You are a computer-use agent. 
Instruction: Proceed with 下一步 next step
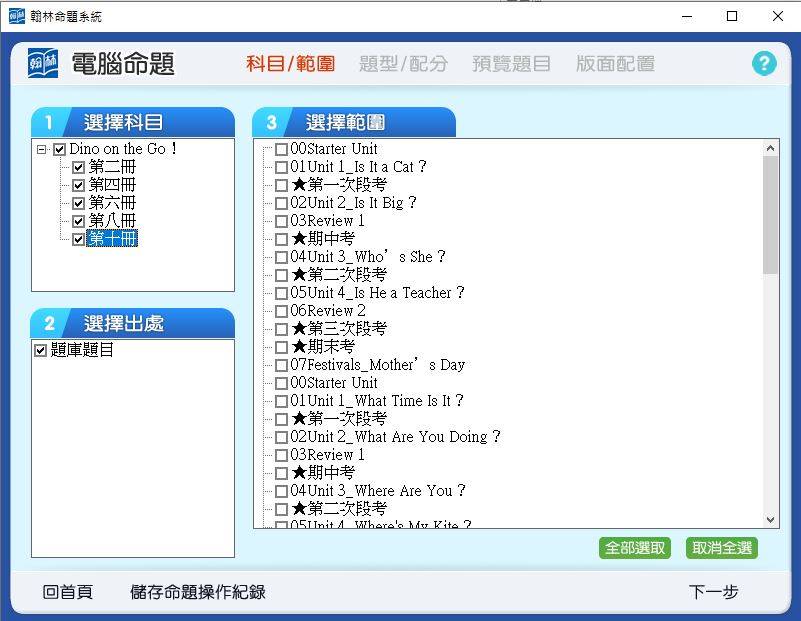pos(713,592)
